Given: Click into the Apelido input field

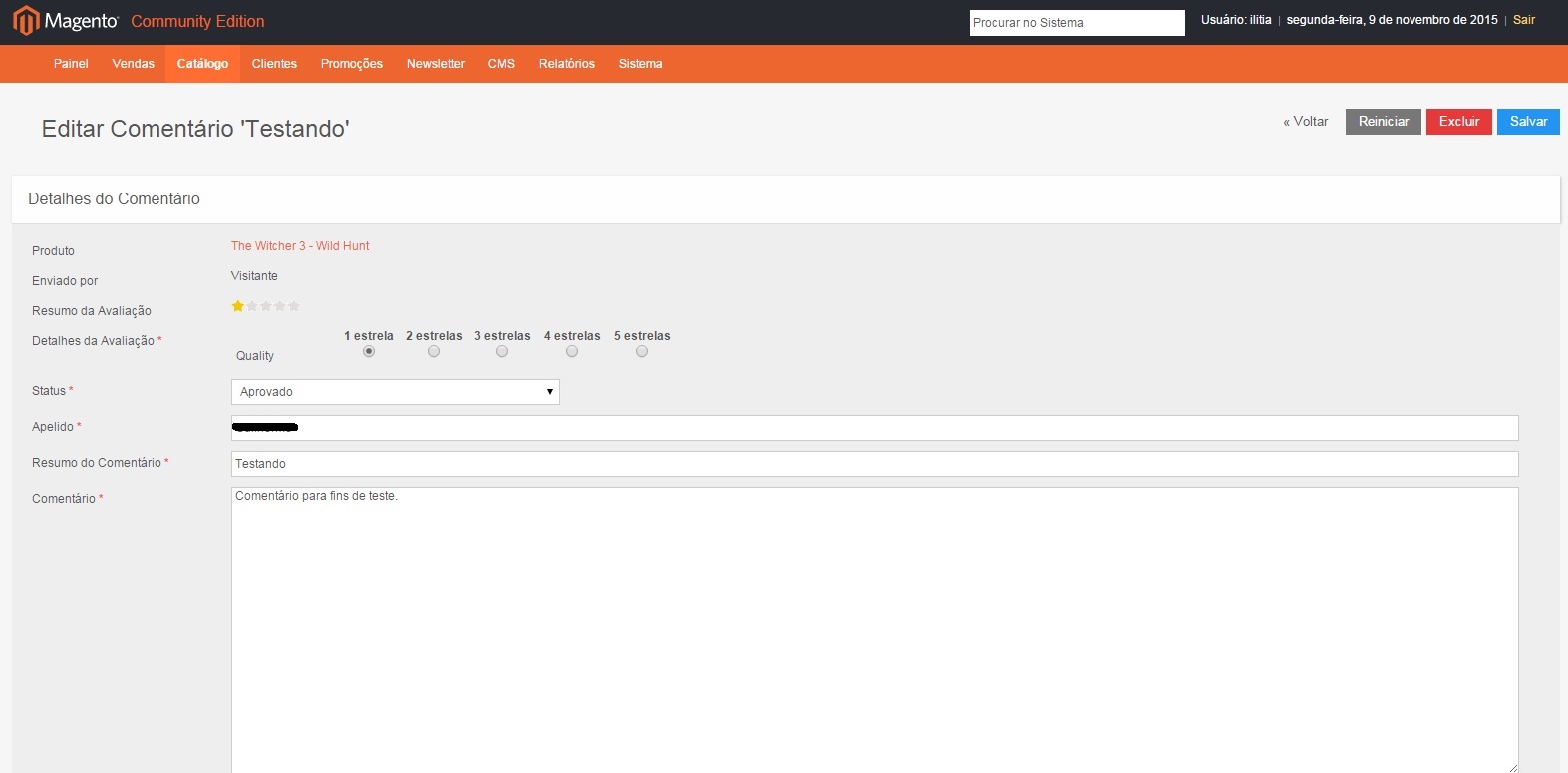Looking at the screenshot, I should click(874, 428).
